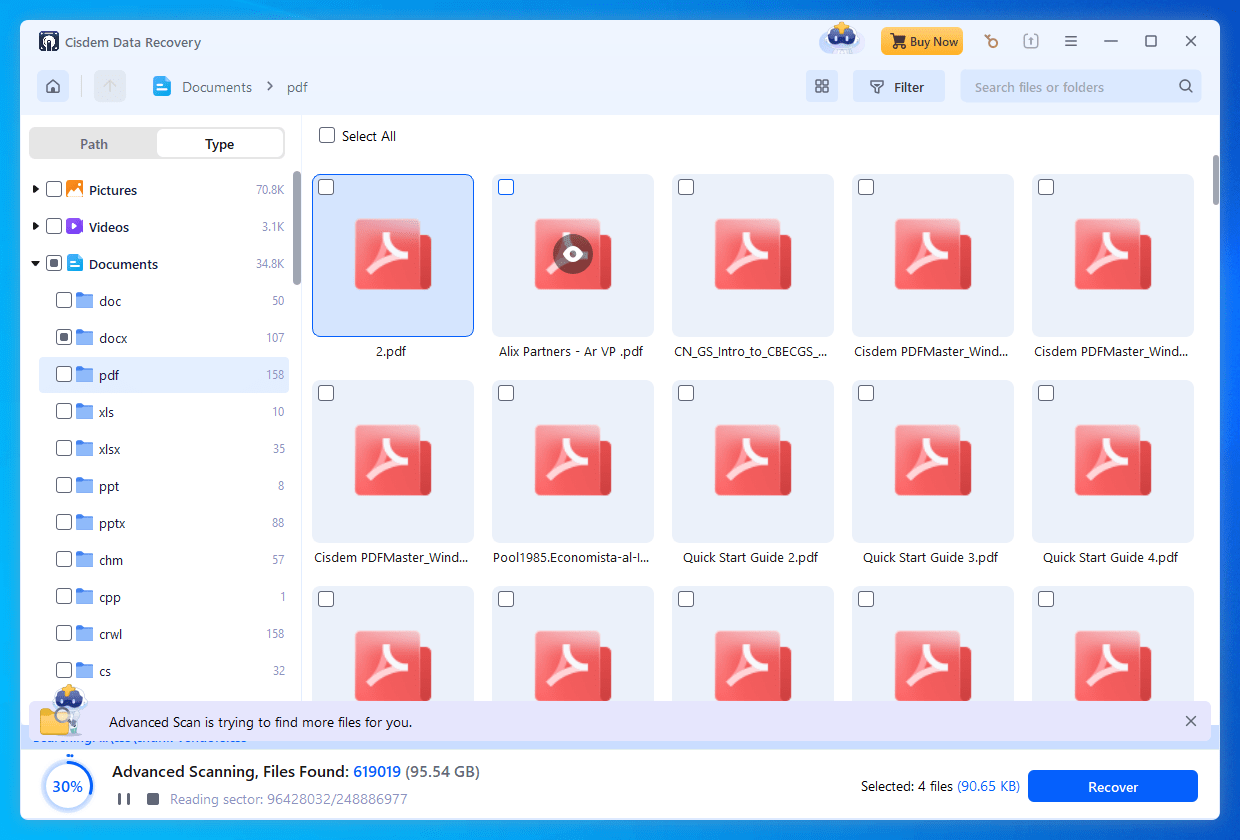The width and height of the screenshot is (1240, 840).
Task: Stop the advanced scan
Action: click(153, 799)
